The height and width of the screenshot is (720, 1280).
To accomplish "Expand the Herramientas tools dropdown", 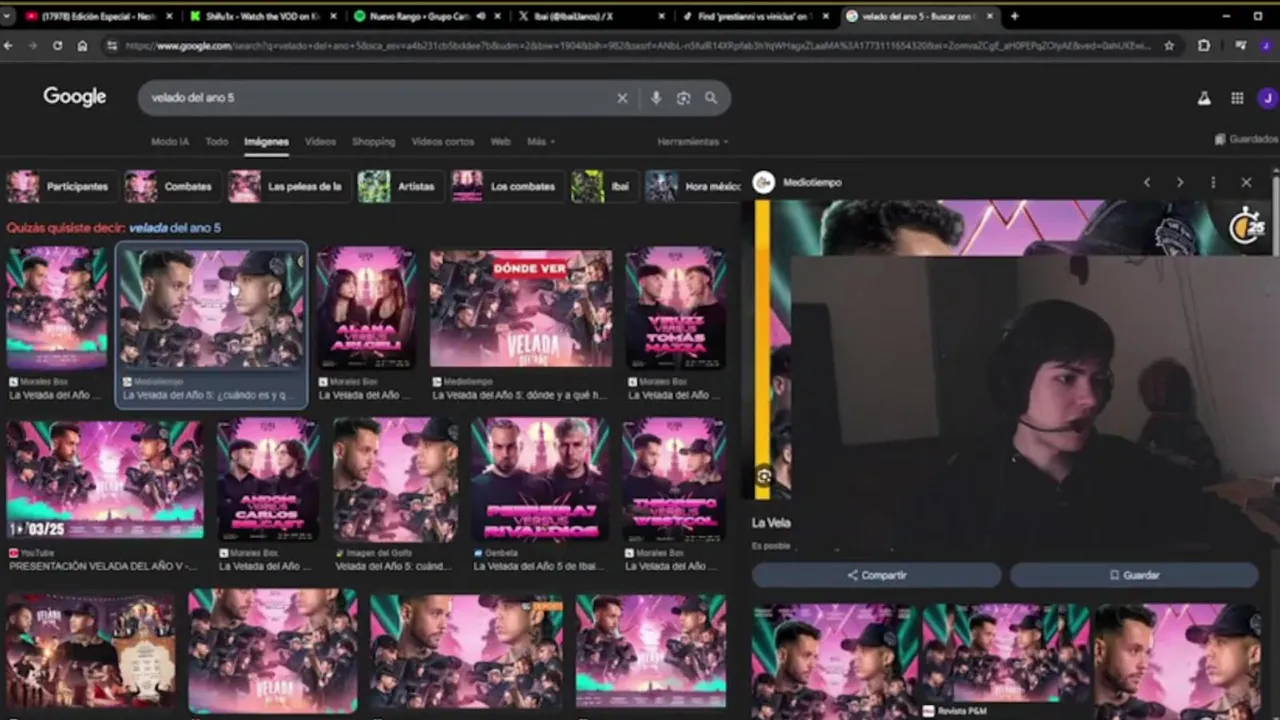I will tap(692, 141).
